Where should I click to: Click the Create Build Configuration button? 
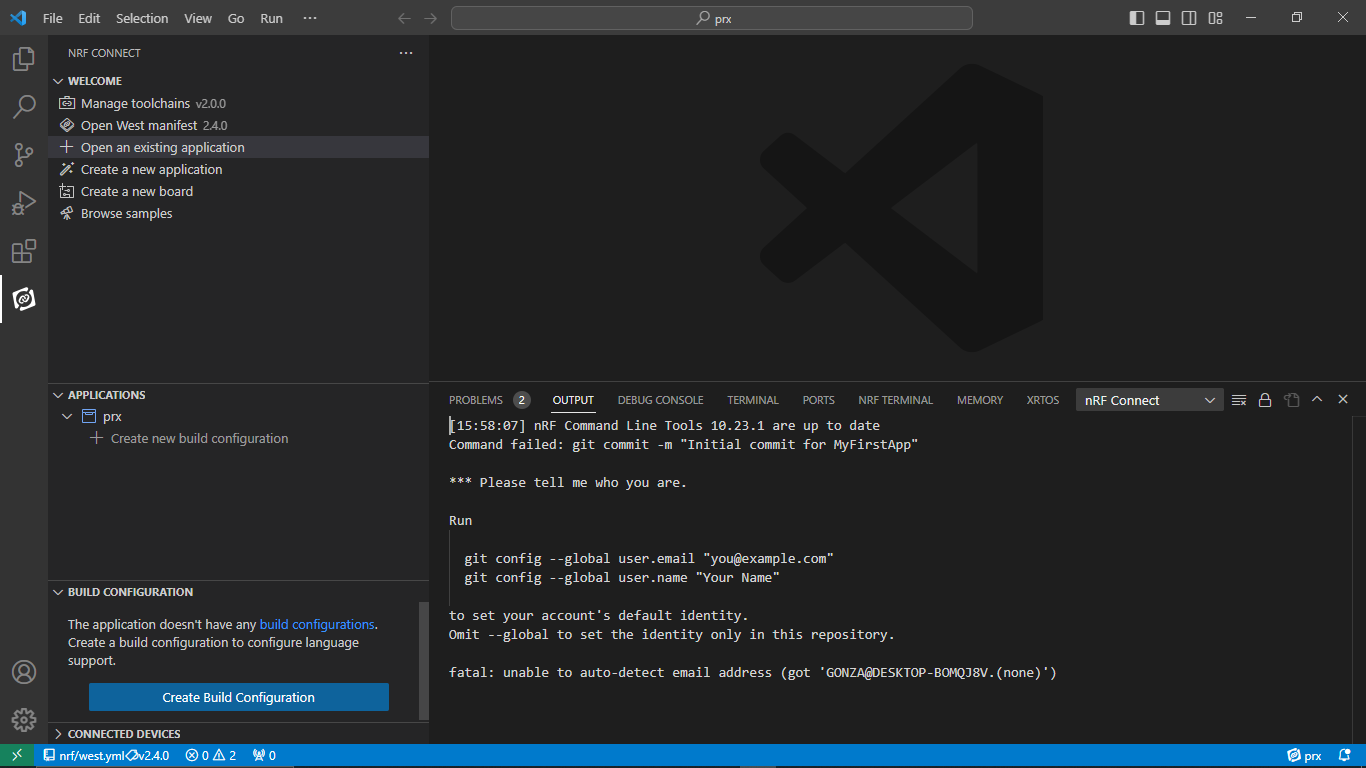pyautogui.click(x=239, y=697)
